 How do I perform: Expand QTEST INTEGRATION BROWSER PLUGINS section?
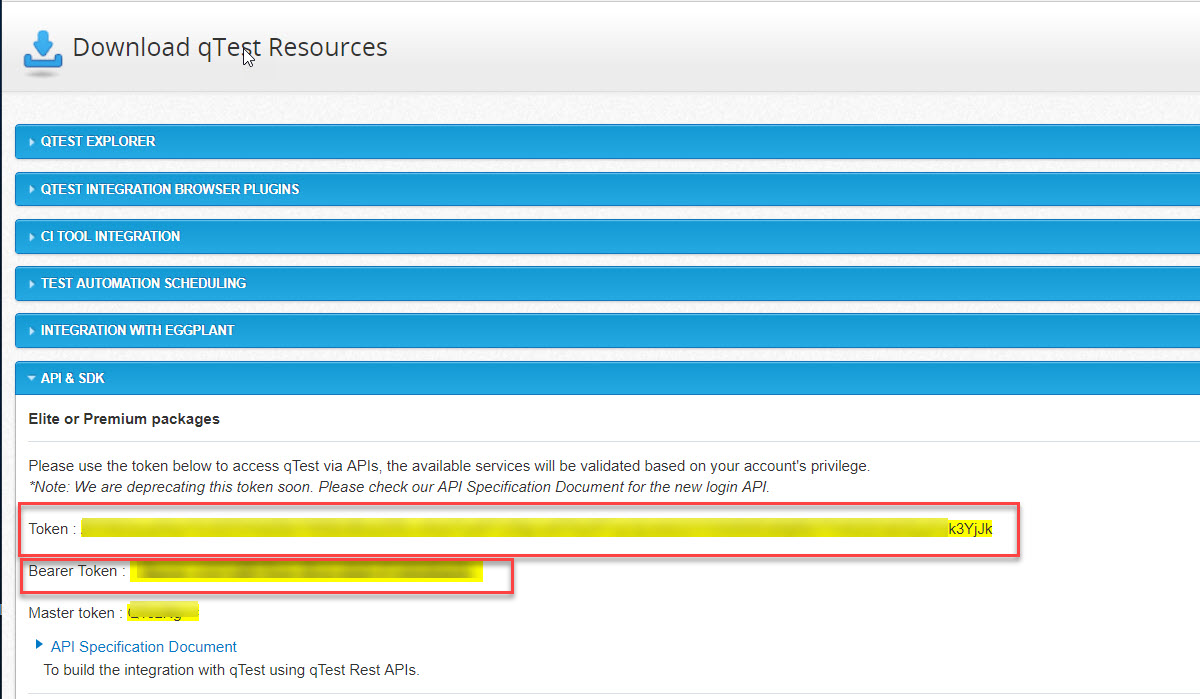point(607,189)
